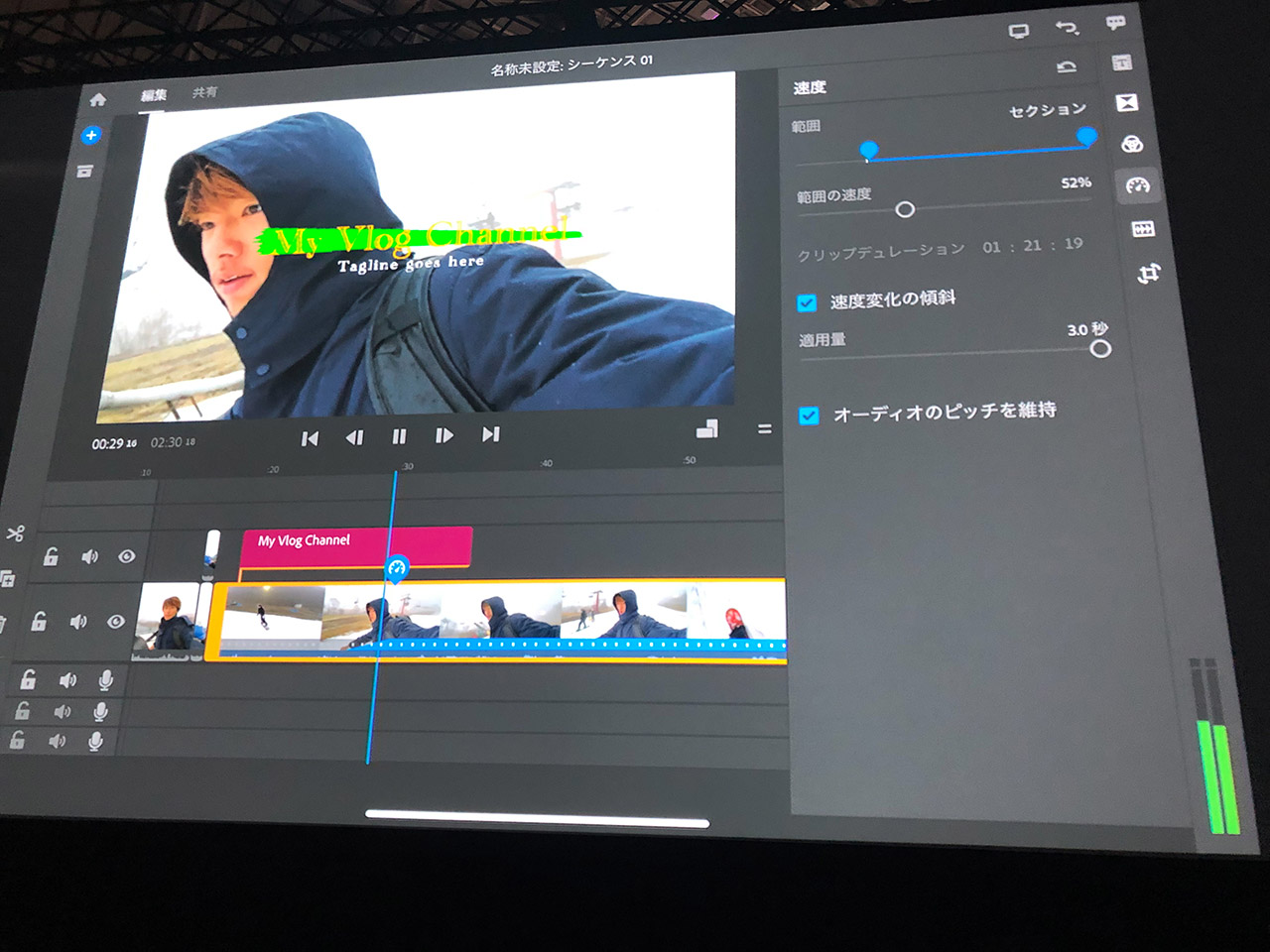The image size is (1270, 952).
Task: Open the Transform crop icon
Action: 1149,273
